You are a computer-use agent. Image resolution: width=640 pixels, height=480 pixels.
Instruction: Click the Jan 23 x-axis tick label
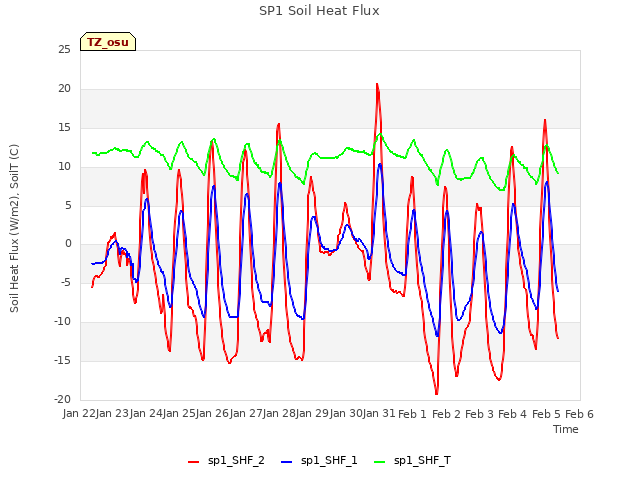point(113,413)
